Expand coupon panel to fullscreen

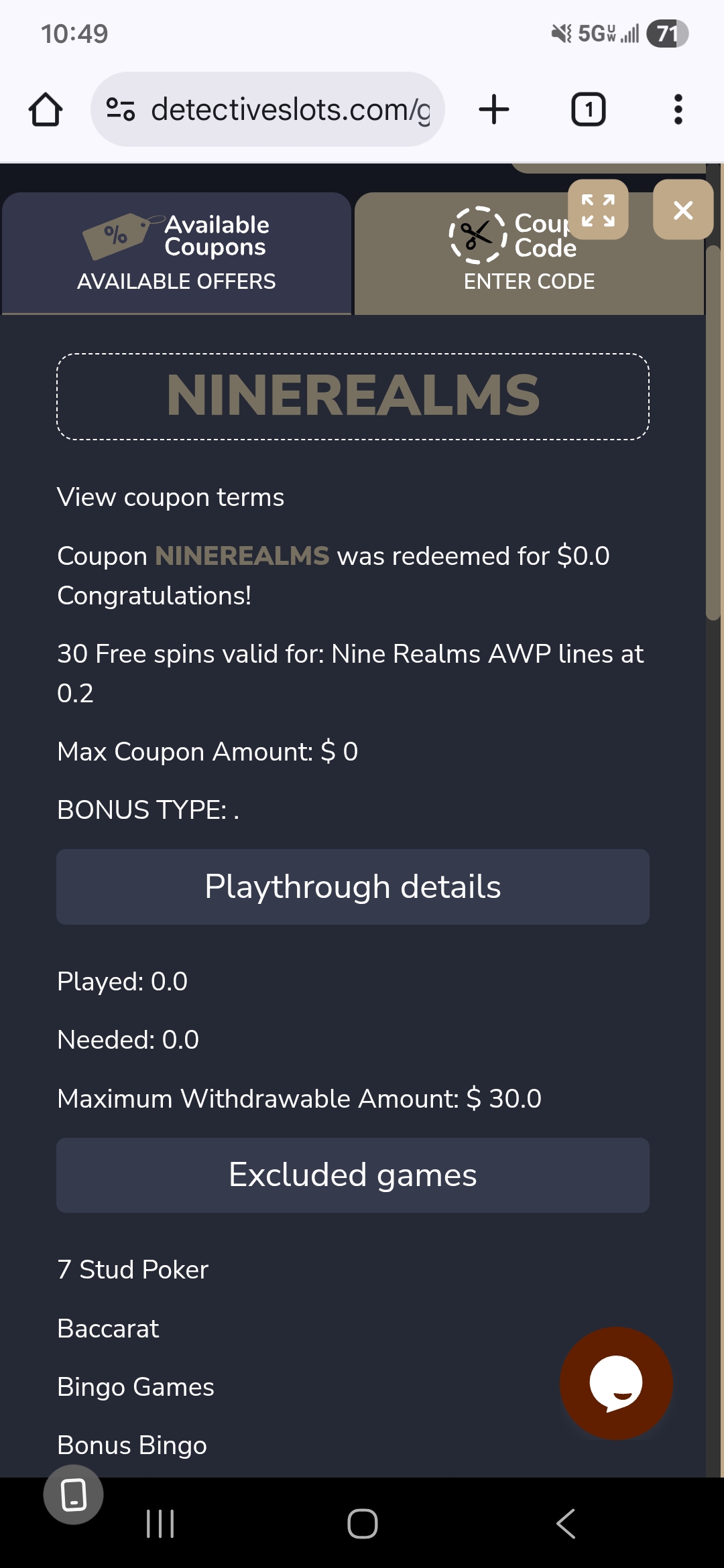pos(598,210)
